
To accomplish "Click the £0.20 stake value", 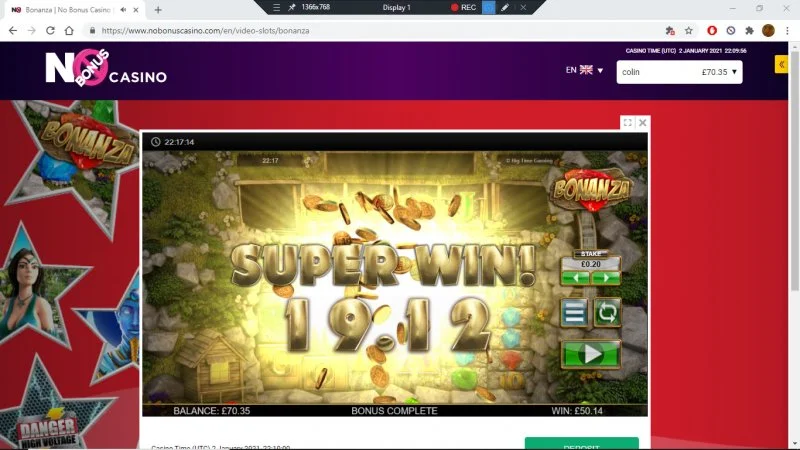I will pos(591,264).
